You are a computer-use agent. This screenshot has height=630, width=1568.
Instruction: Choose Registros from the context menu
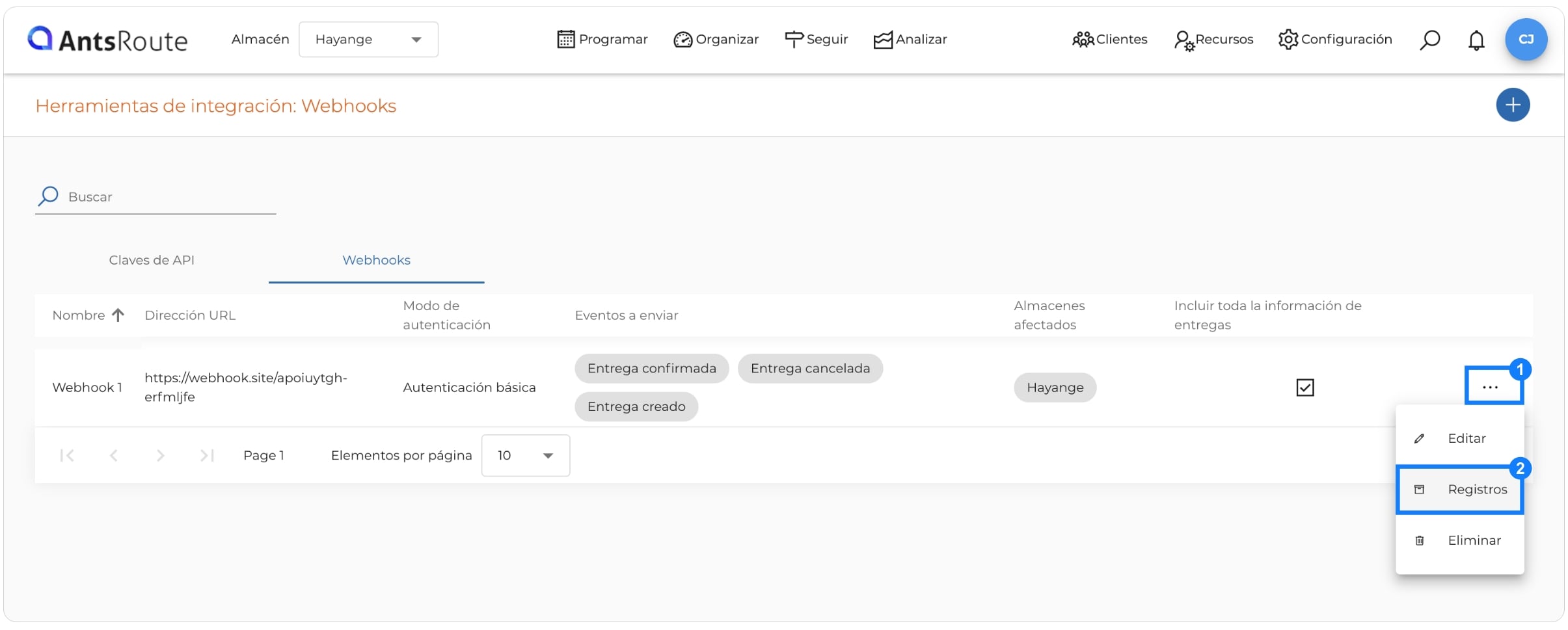pos(1459,490)
